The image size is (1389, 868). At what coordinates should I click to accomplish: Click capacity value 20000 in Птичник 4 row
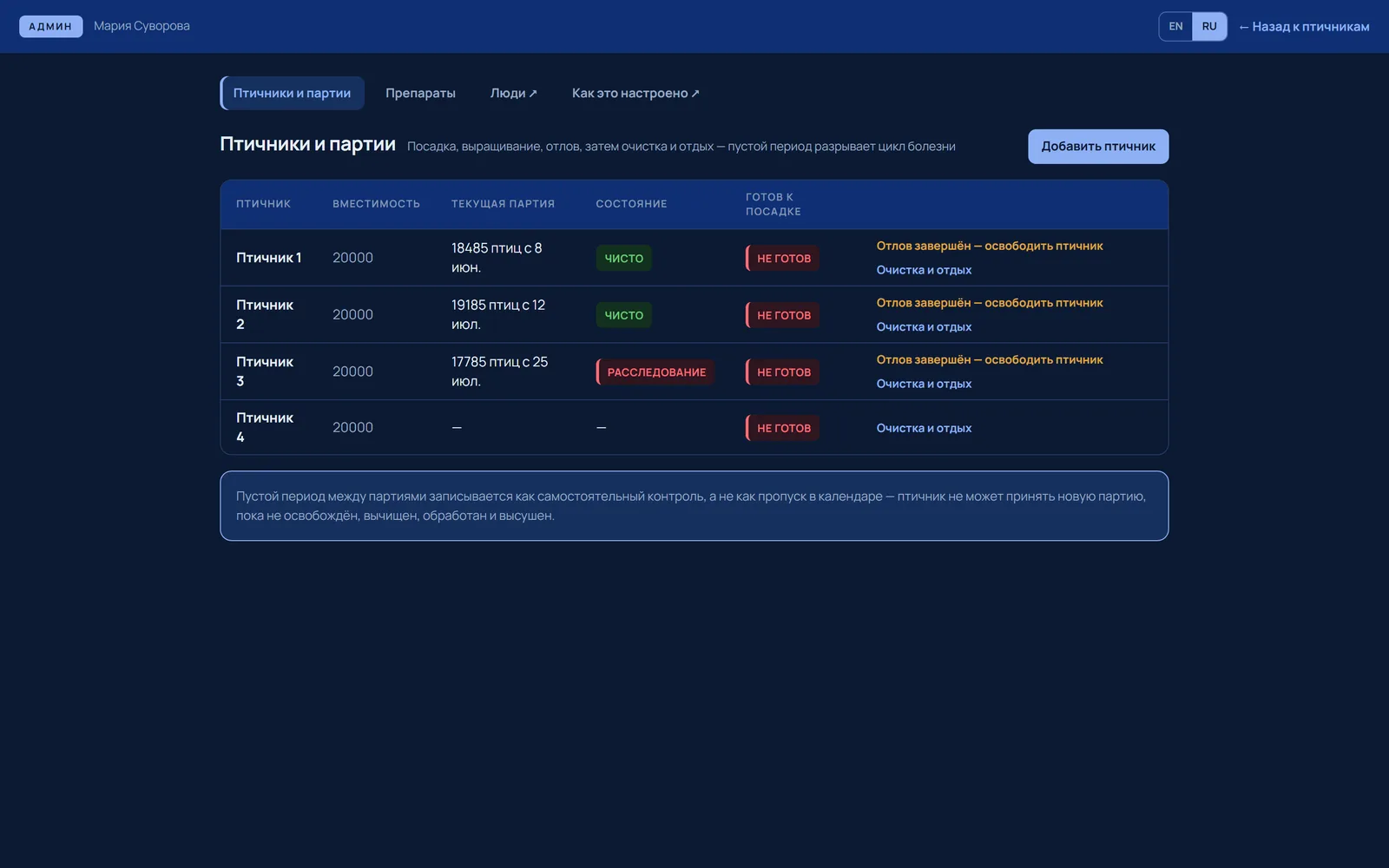352,428
